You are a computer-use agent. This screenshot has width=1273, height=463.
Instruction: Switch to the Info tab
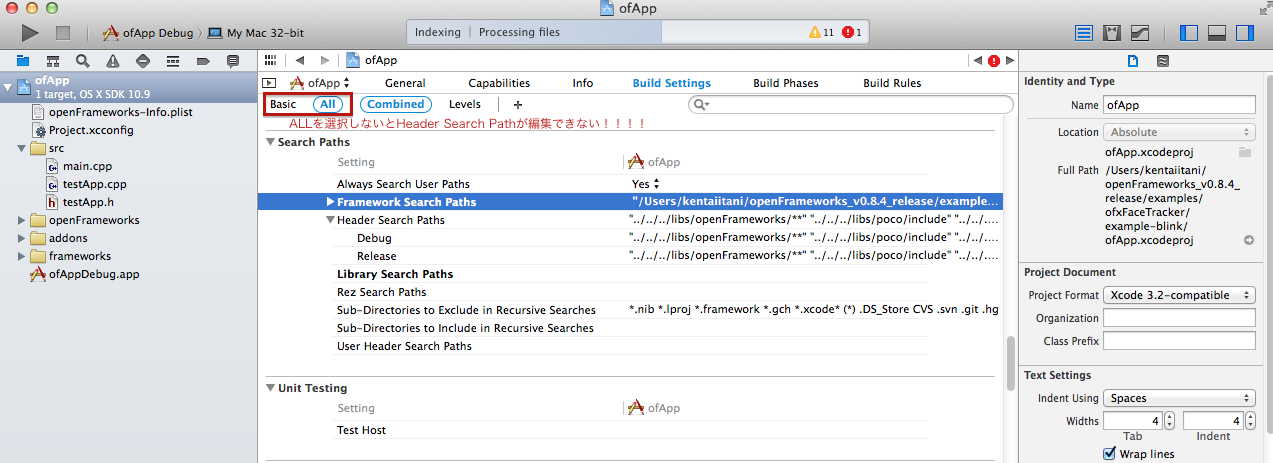(x=583, y=83)
